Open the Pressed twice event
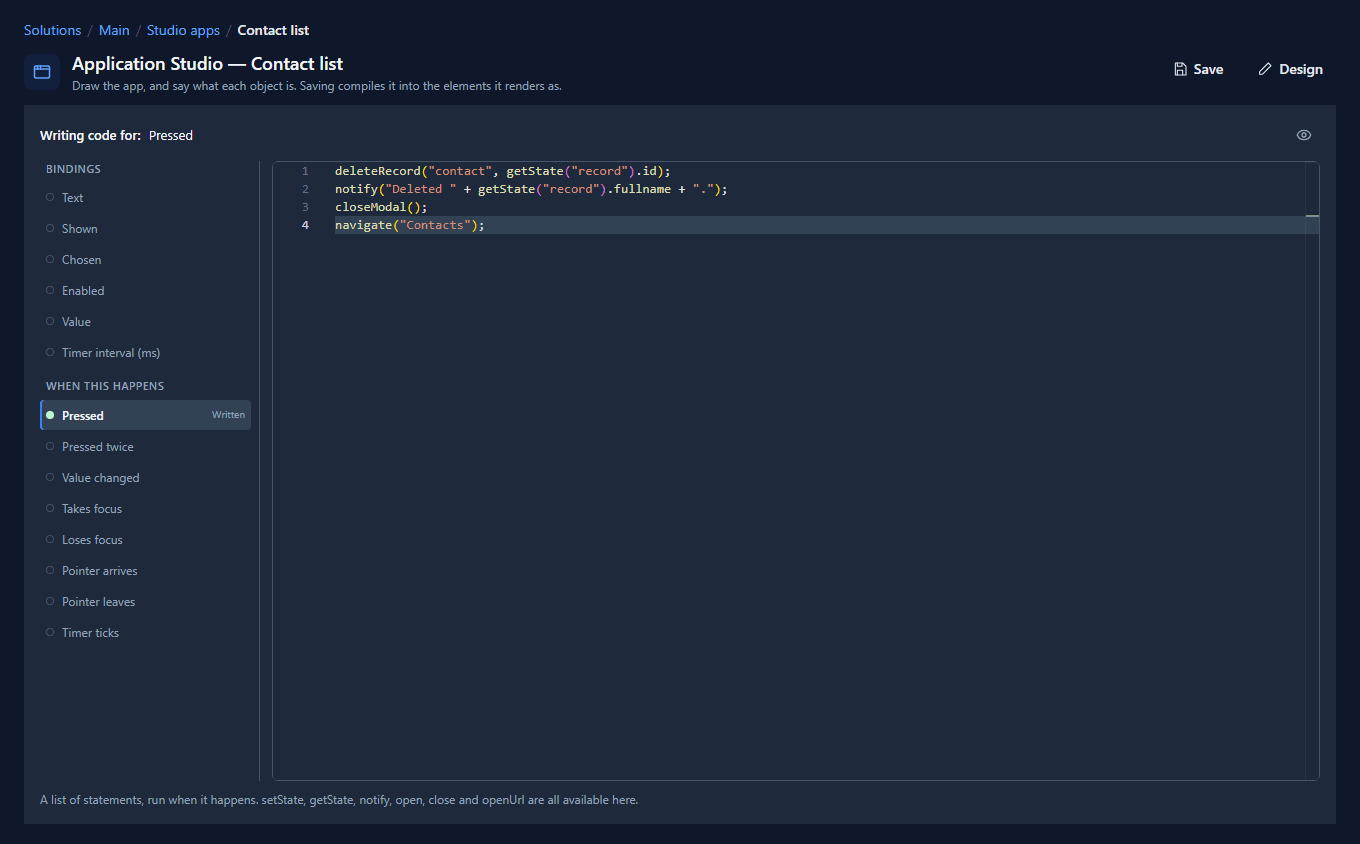 pyautogui.click(x=145, y=447)
